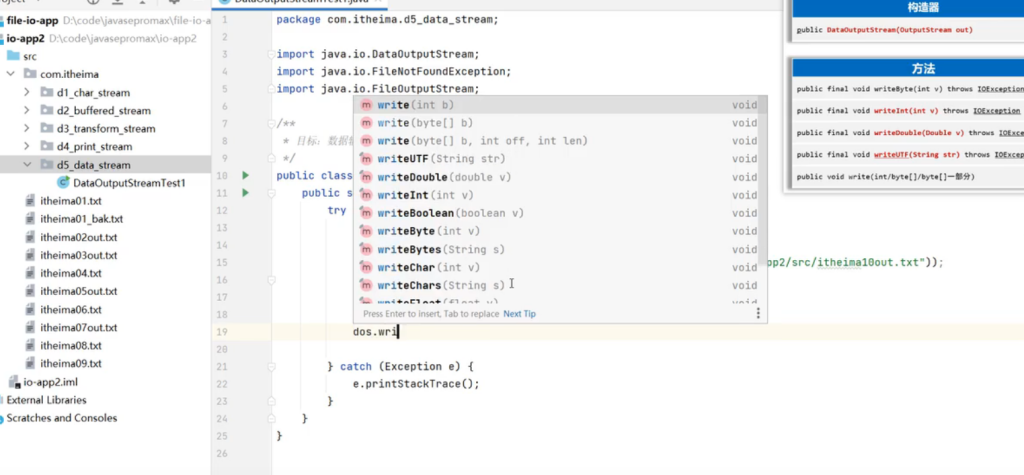
Task: Fold the Javadoc comment block in the gutter
Action: coord(272,123)
